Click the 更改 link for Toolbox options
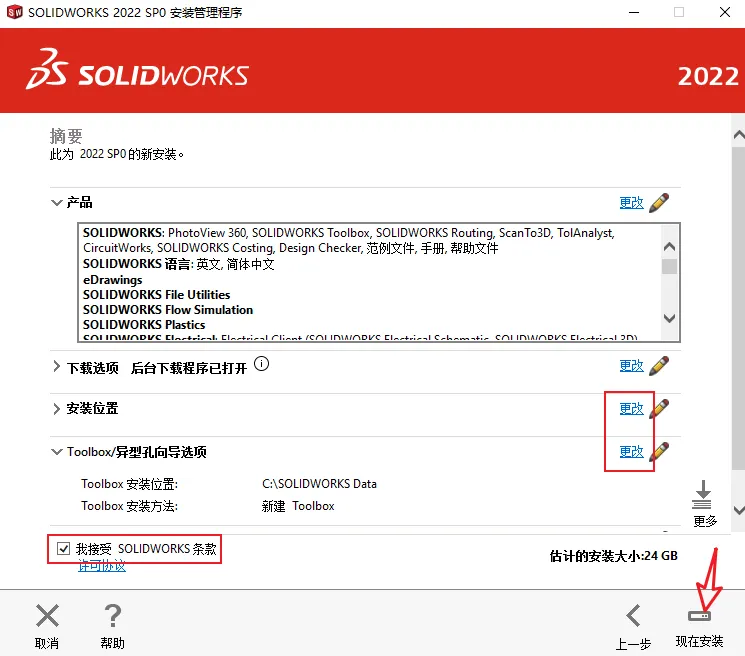The image size is (745, 656). click(631, 452)
